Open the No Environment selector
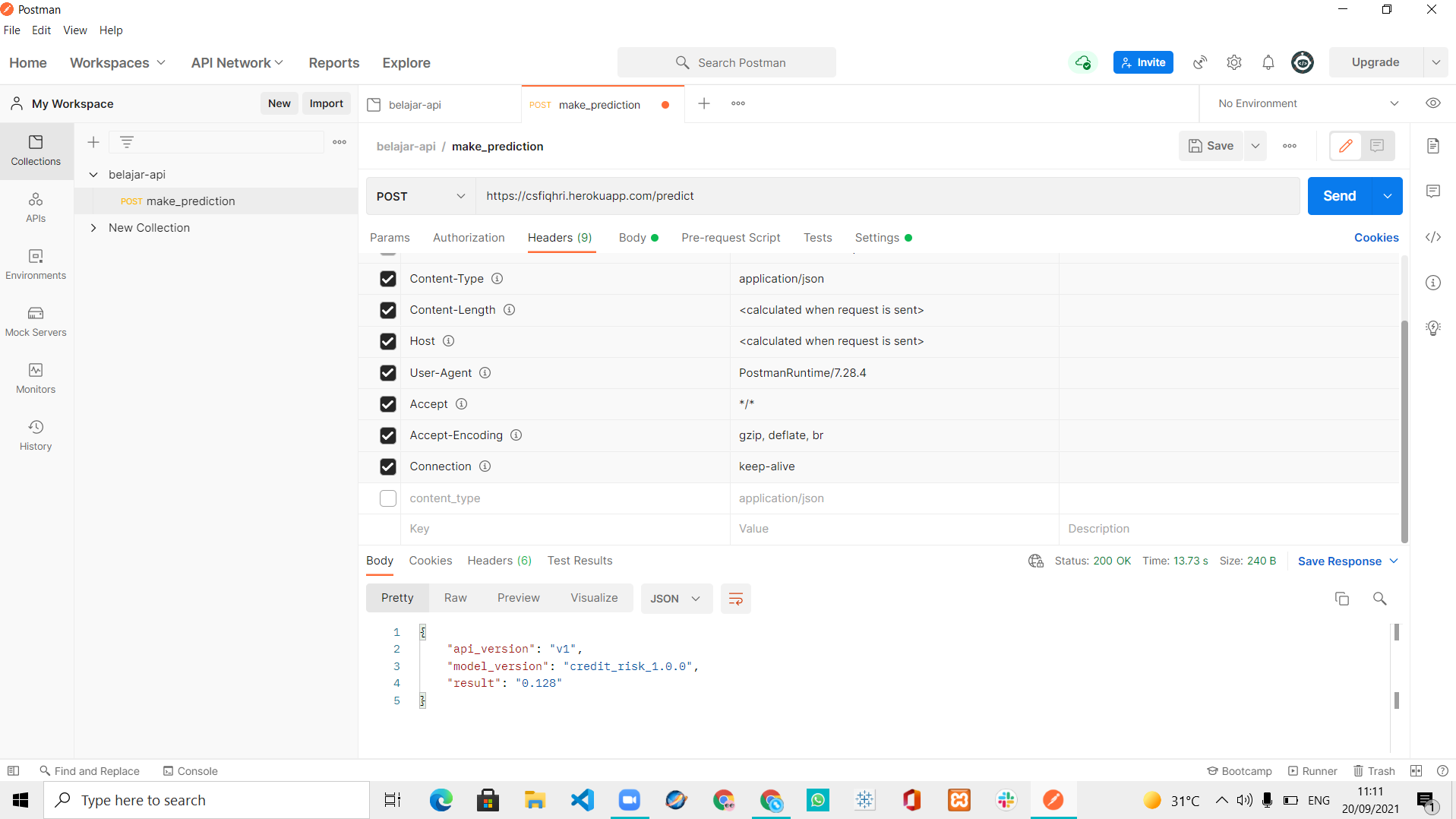Image resolution: width=1456 pixels, height=819 pixels. point(1308,103)
